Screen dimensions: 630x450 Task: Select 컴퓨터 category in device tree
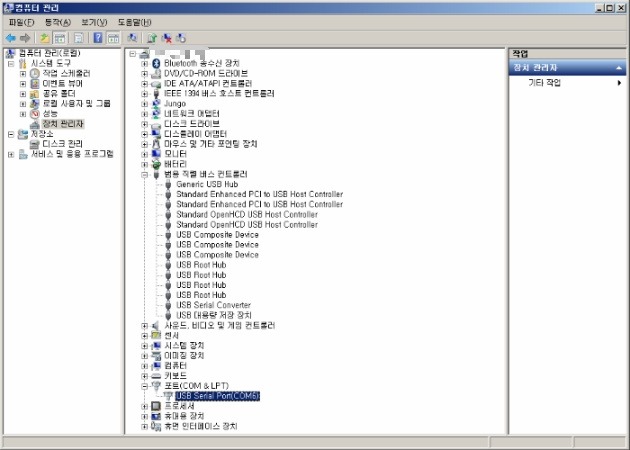[x=175, y=366]
